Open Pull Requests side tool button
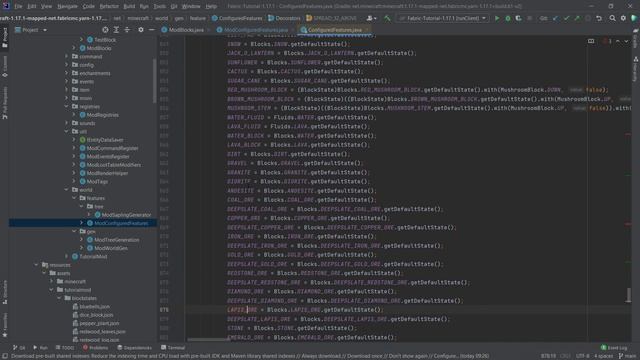 coord(4,103)
